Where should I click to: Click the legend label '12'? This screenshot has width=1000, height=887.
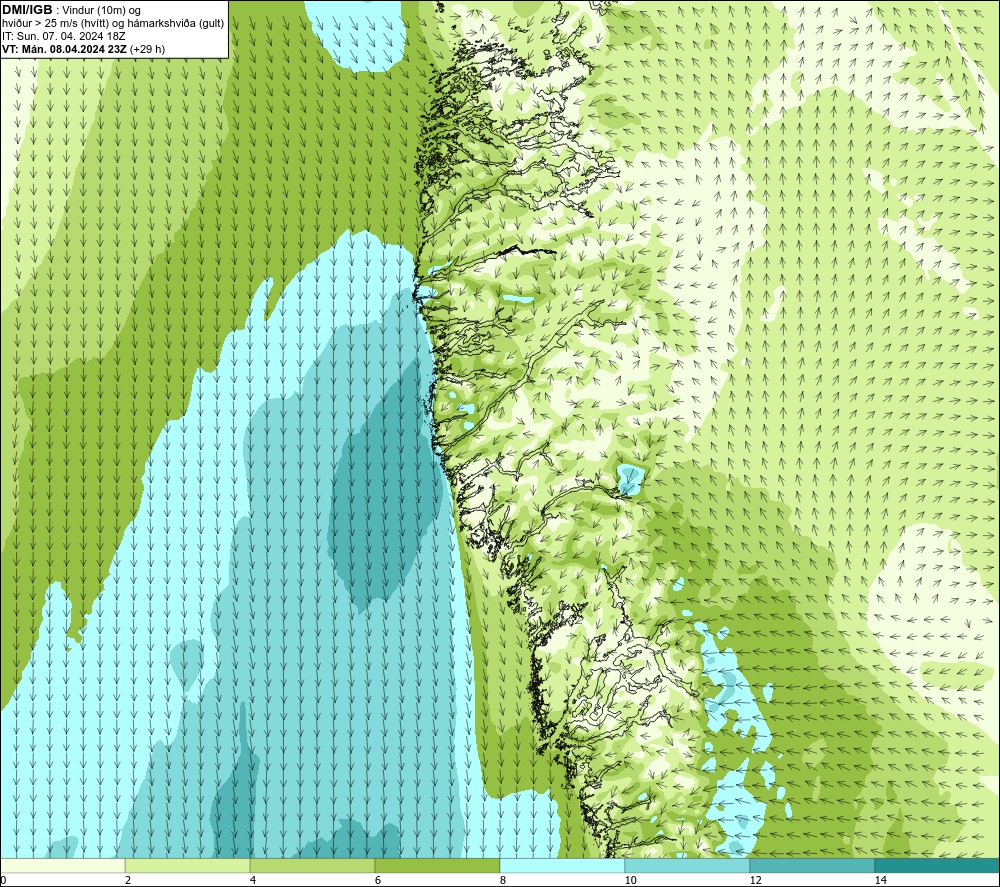click(x=756, y=880)
